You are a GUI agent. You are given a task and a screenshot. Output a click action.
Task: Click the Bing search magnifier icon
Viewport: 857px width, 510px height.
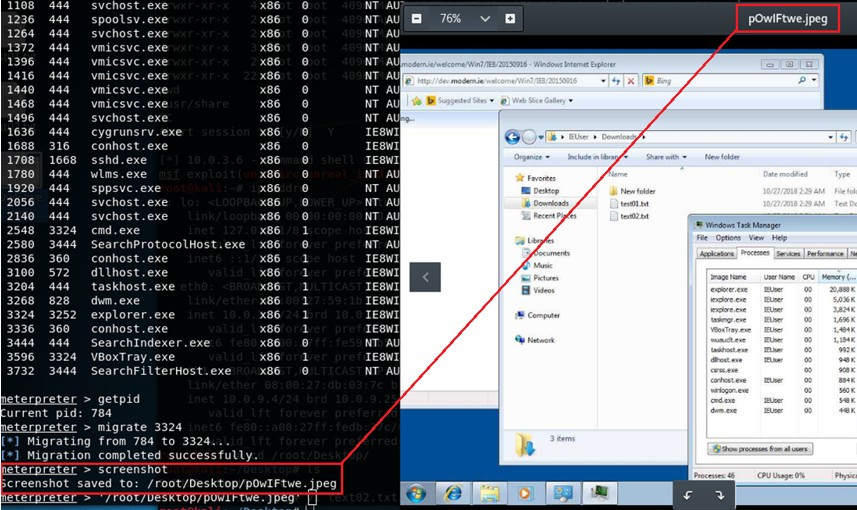[x=802, y=80]
